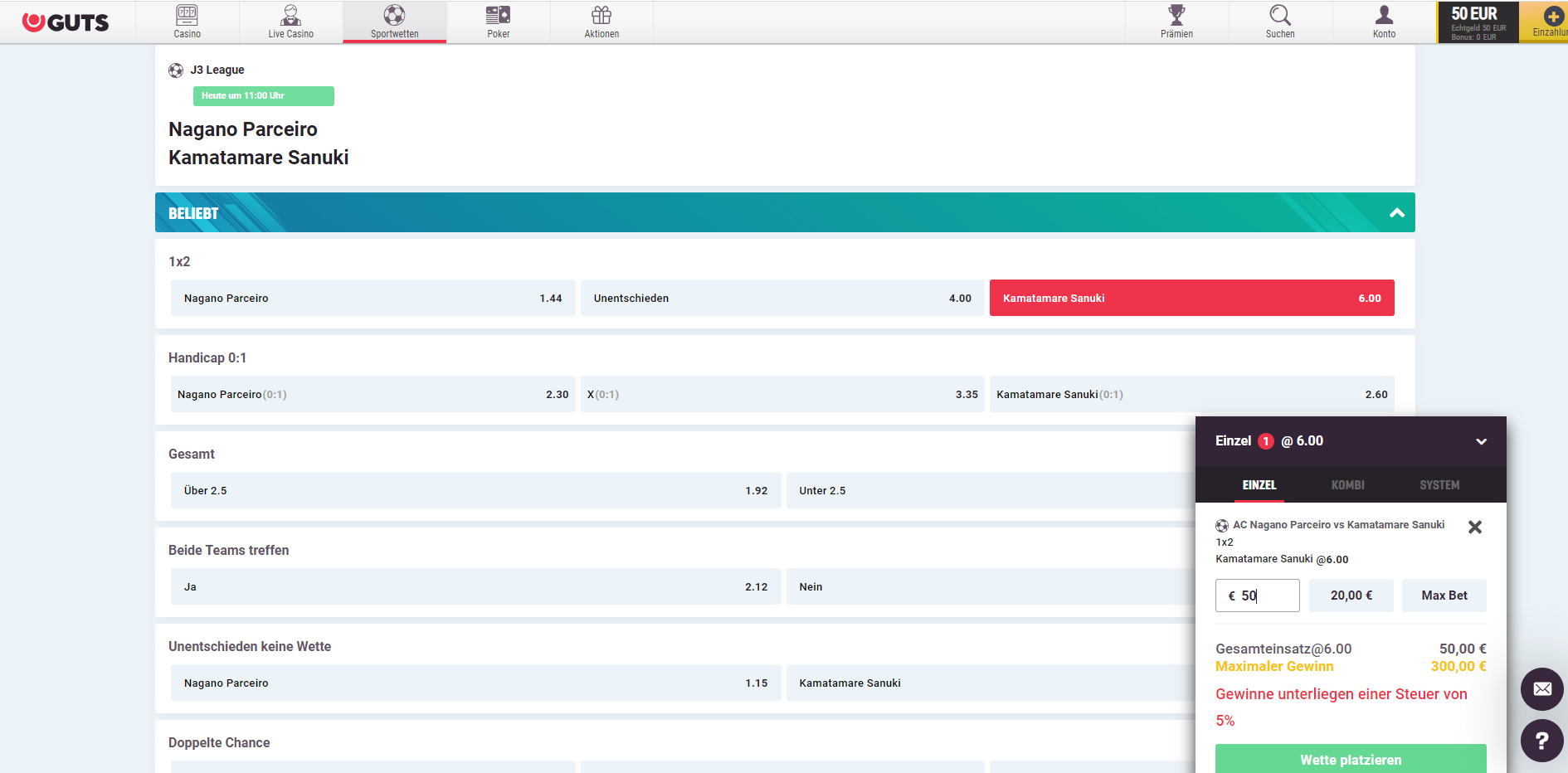Switch to the KOMBI tab
Image resolution: width=1568 pixels, height=773 pixels.
(1348, 485)
